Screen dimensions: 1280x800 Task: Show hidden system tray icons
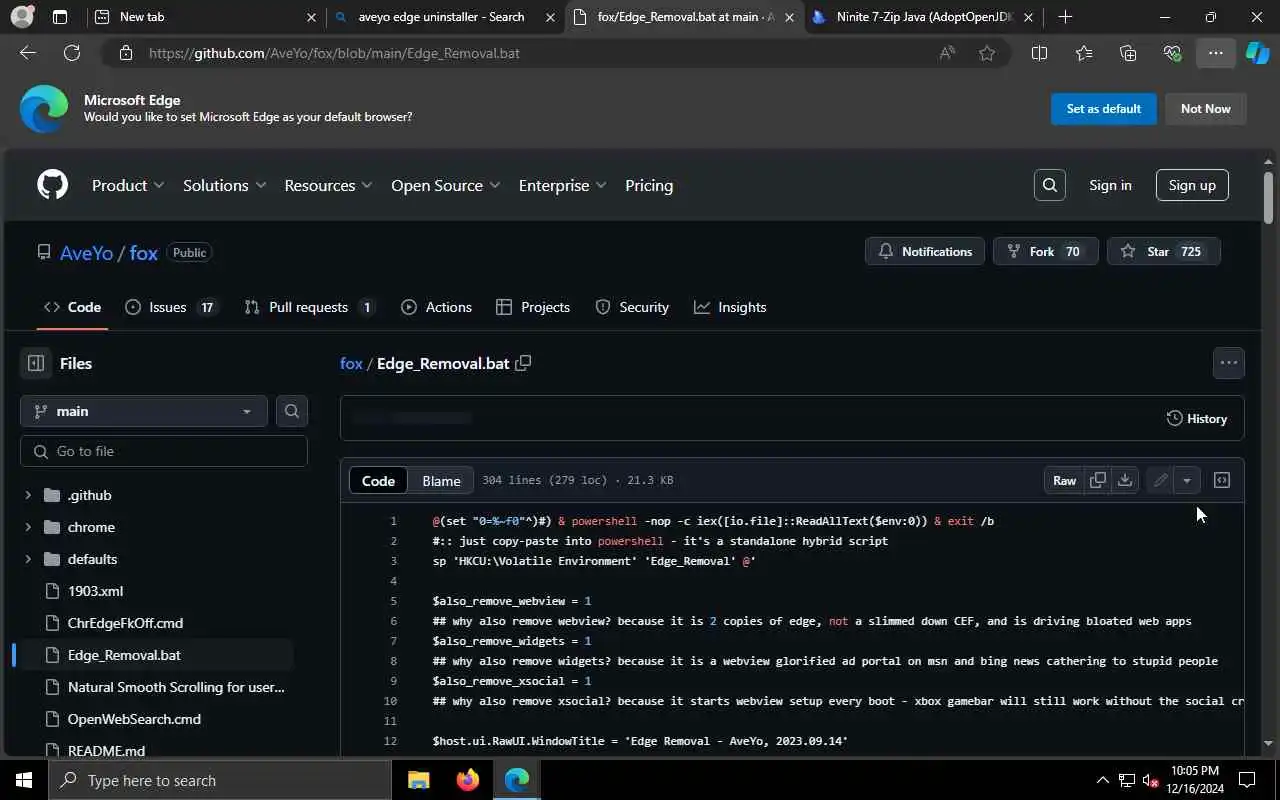[1103, 780]
